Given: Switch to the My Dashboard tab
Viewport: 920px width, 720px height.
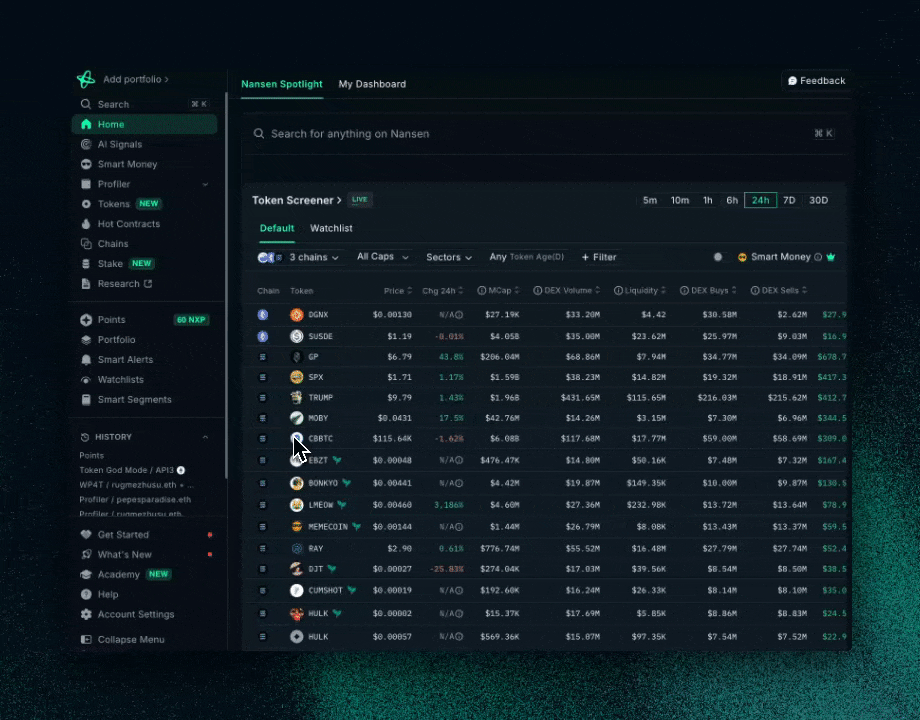Looking at the screenshot, I should click(372, 84).
